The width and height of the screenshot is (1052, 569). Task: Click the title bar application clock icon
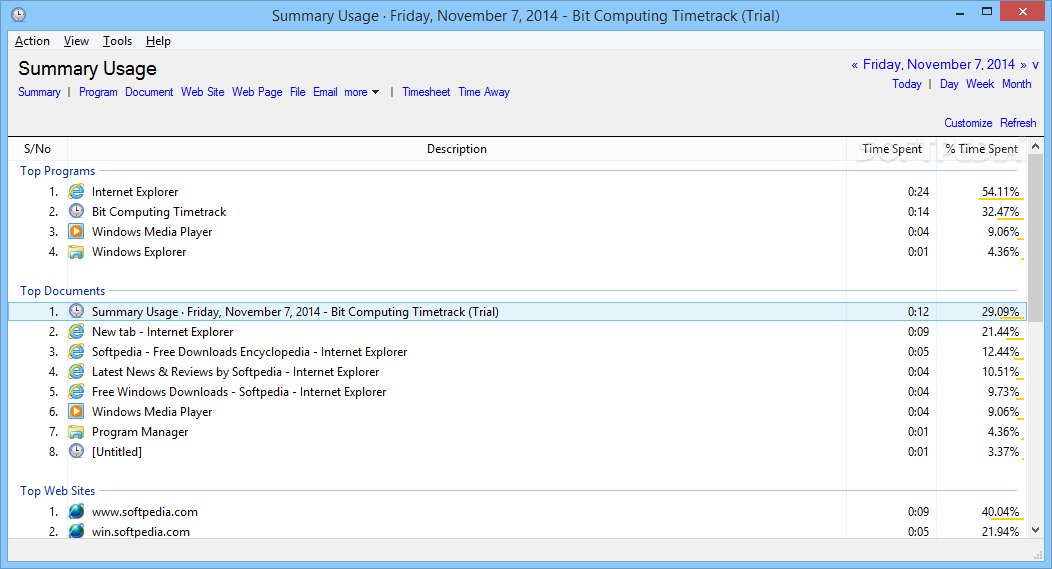[x=19, y=15]
